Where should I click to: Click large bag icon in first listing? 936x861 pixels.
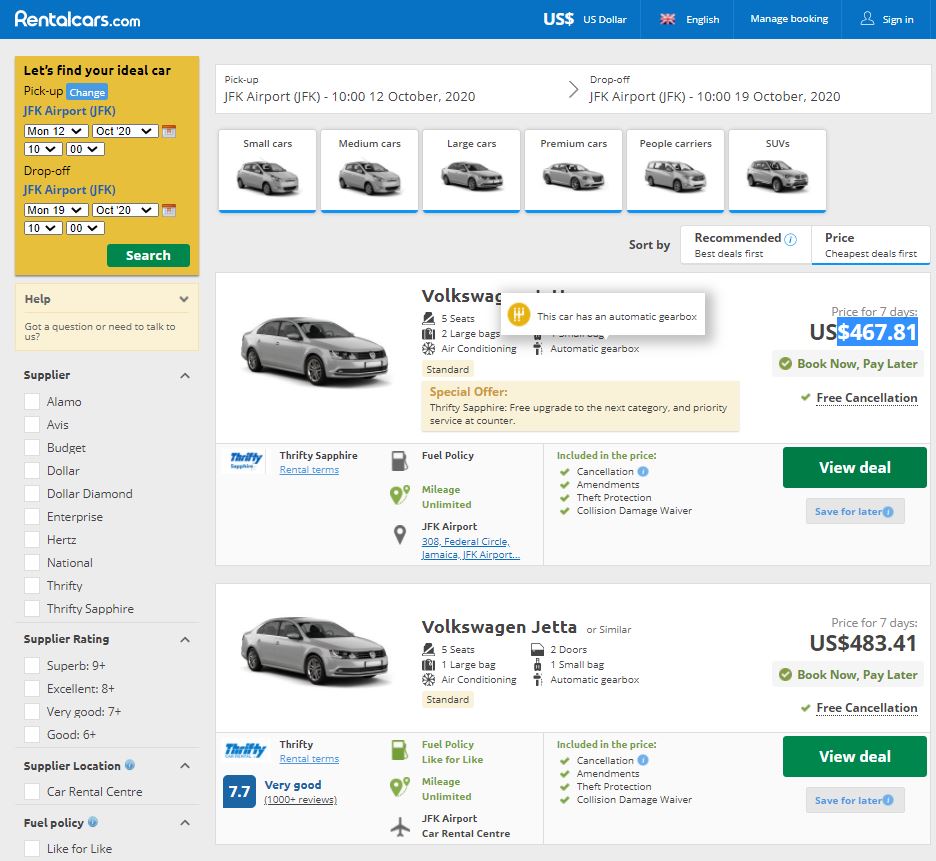click(x=429, y=333)
